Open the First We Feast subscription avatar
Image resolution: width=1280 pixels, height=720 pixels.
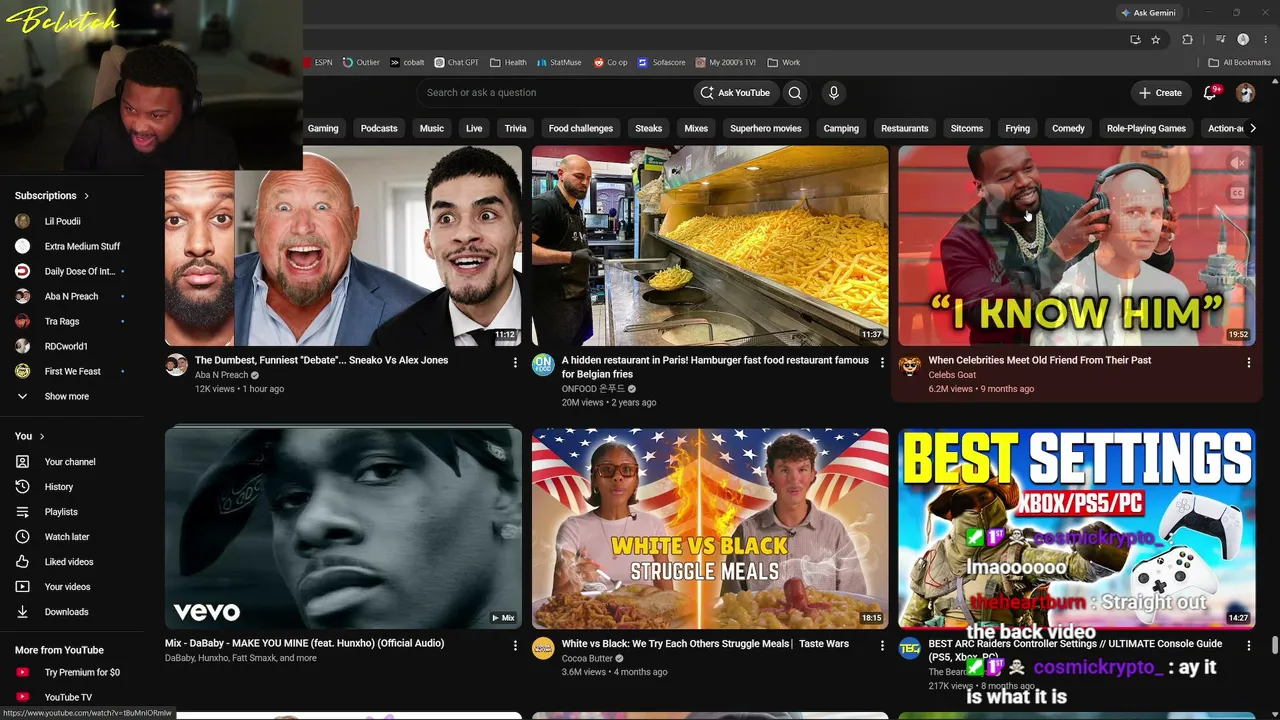click(22, 371)
